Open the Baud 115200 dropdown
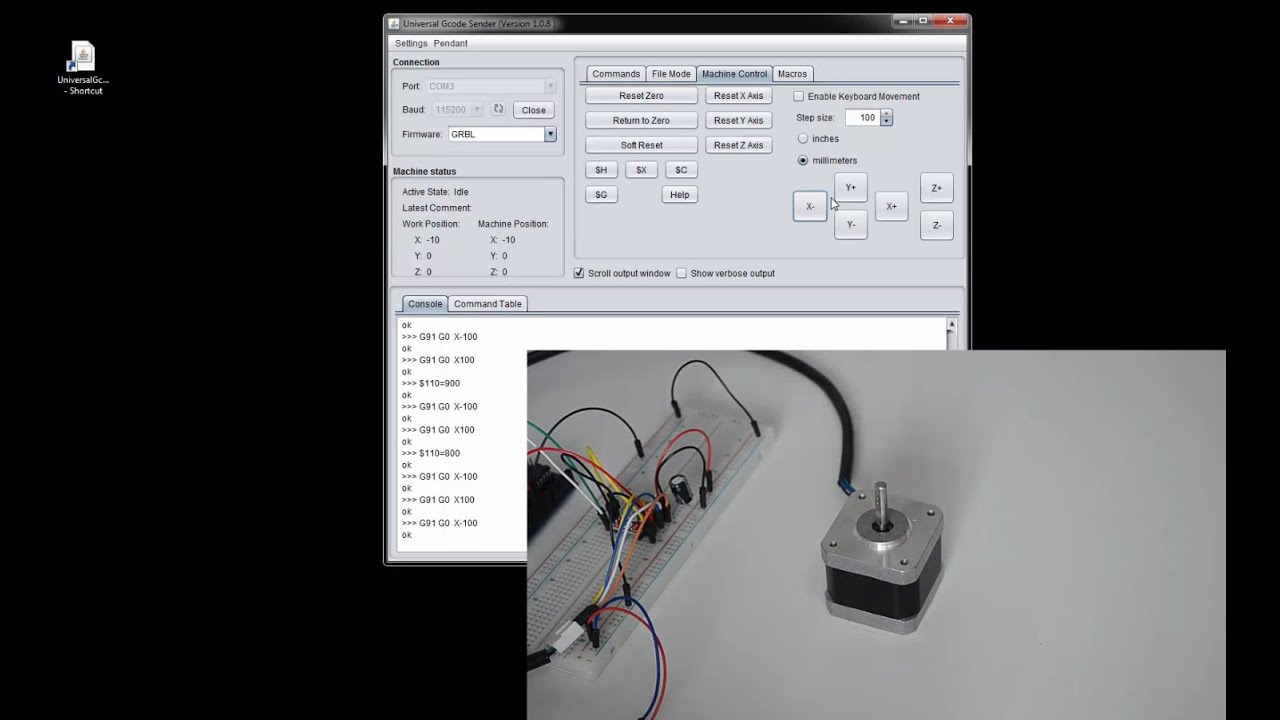 coord(475,109)
